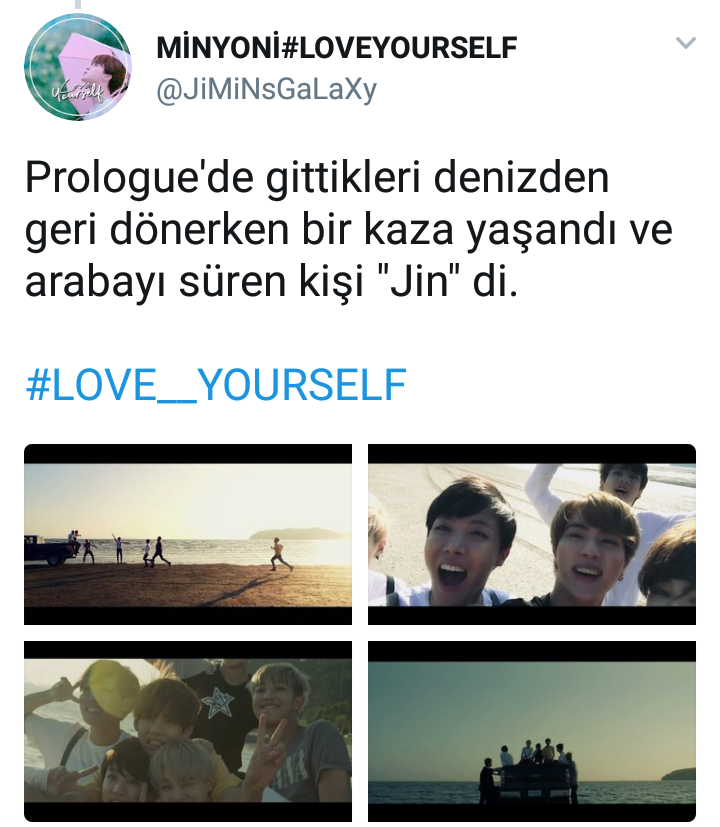
Task: Open the beach running scene photo
Action: (x=188, y=534)
